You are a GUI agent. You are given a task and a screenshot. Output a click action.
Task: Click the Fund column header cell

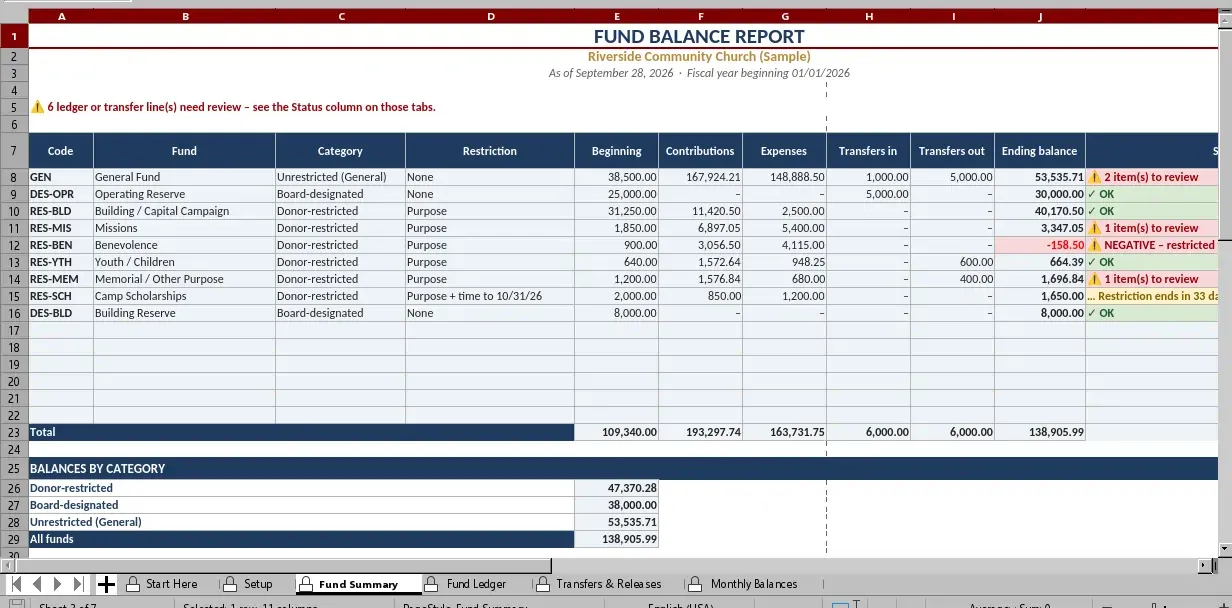[184, 151]
